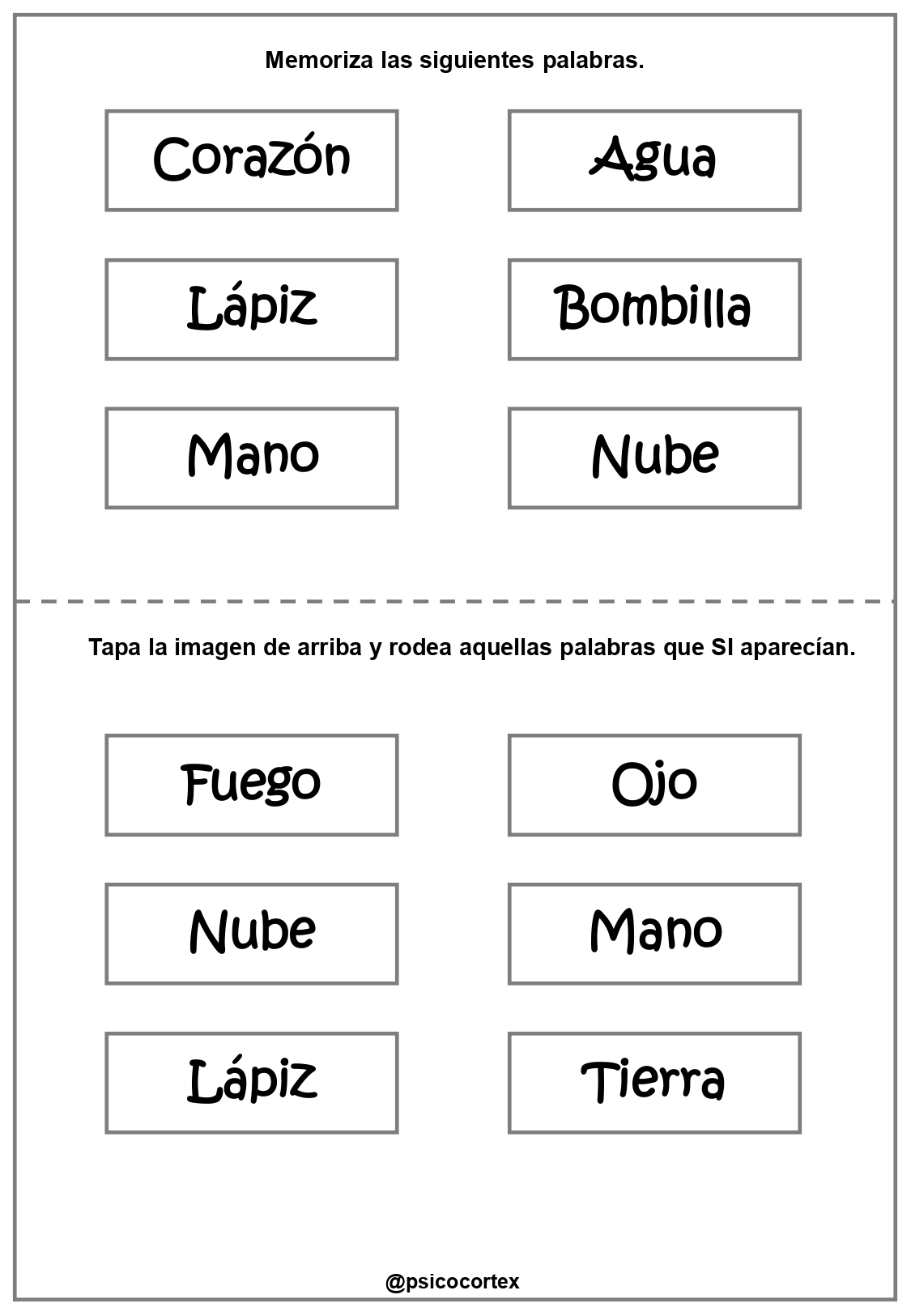This screenshot has width=911, height=1316.
Task: Click the 'Tapa la imagen de arriba' instruction
Action: (x=471, y=648)
